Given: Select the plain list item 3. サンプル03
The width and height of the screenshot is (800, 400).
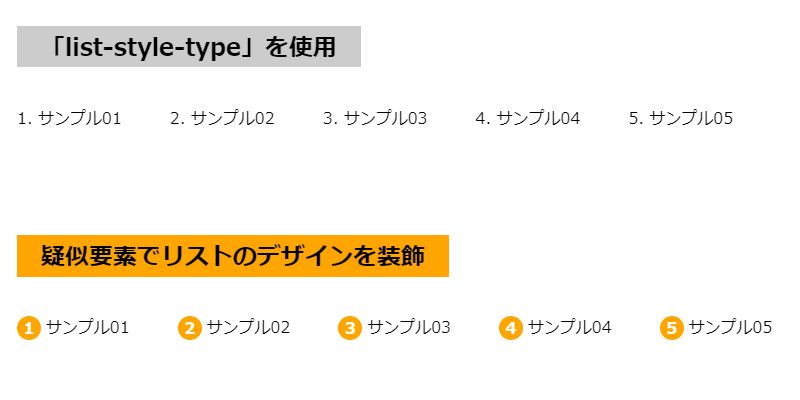Looking at the screenshot, I should coord(375,118).
